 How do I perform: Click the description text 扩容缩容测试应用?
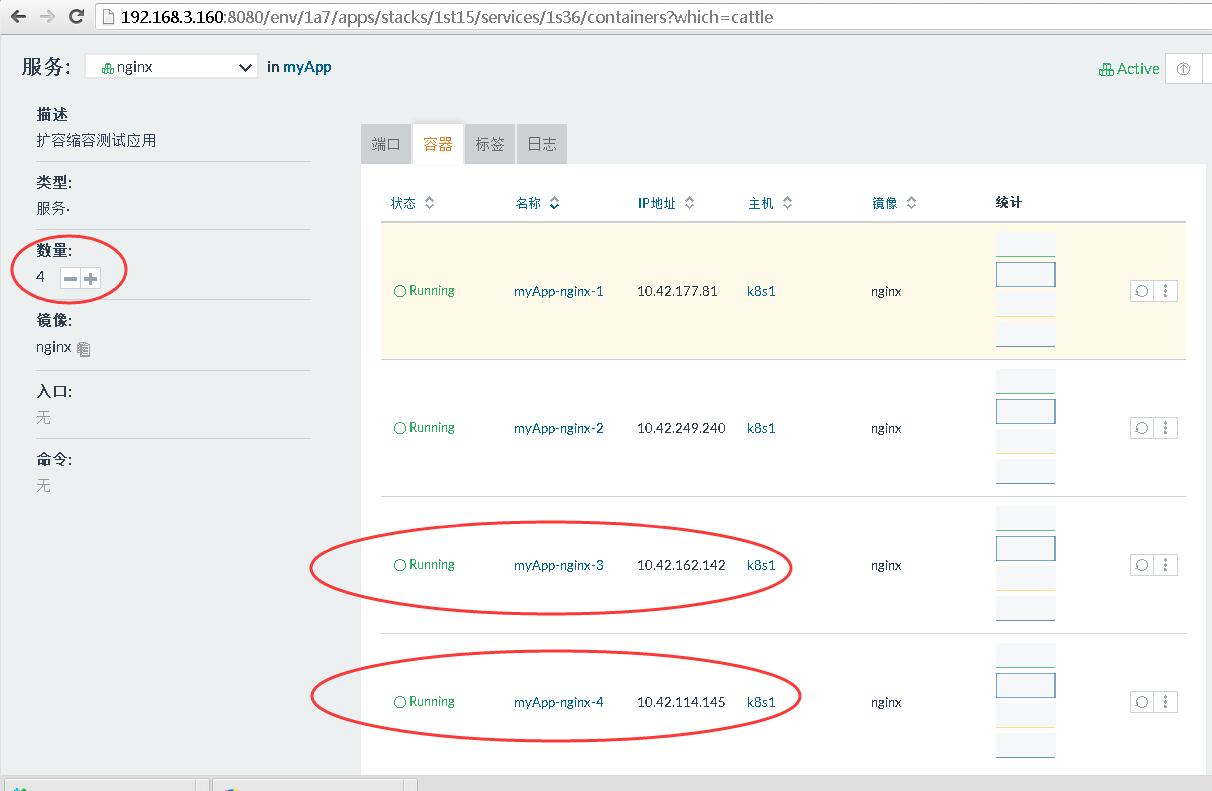96,141
